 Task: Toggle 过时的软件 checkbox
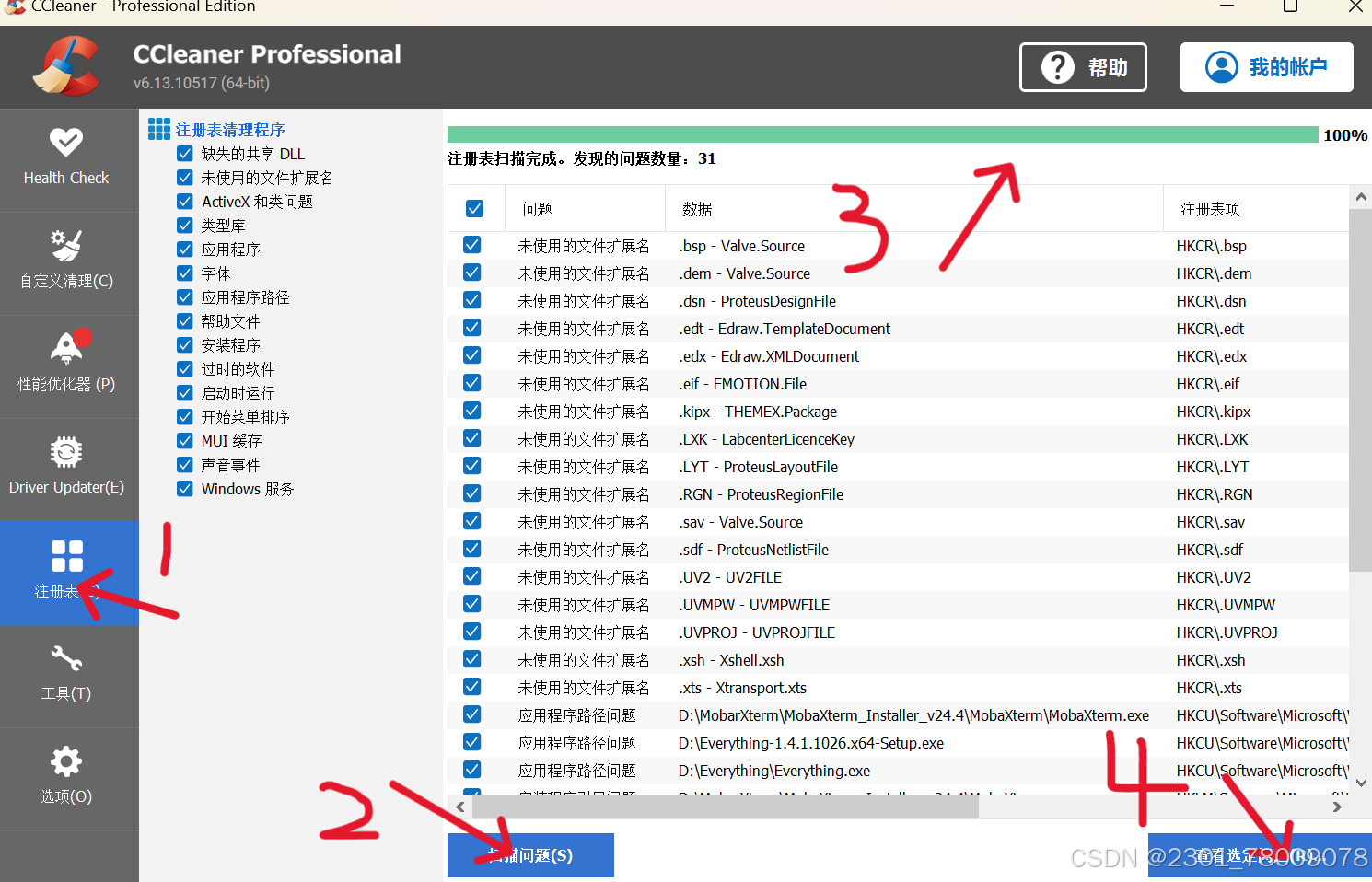pyautogui.click(x=185, y=369)
